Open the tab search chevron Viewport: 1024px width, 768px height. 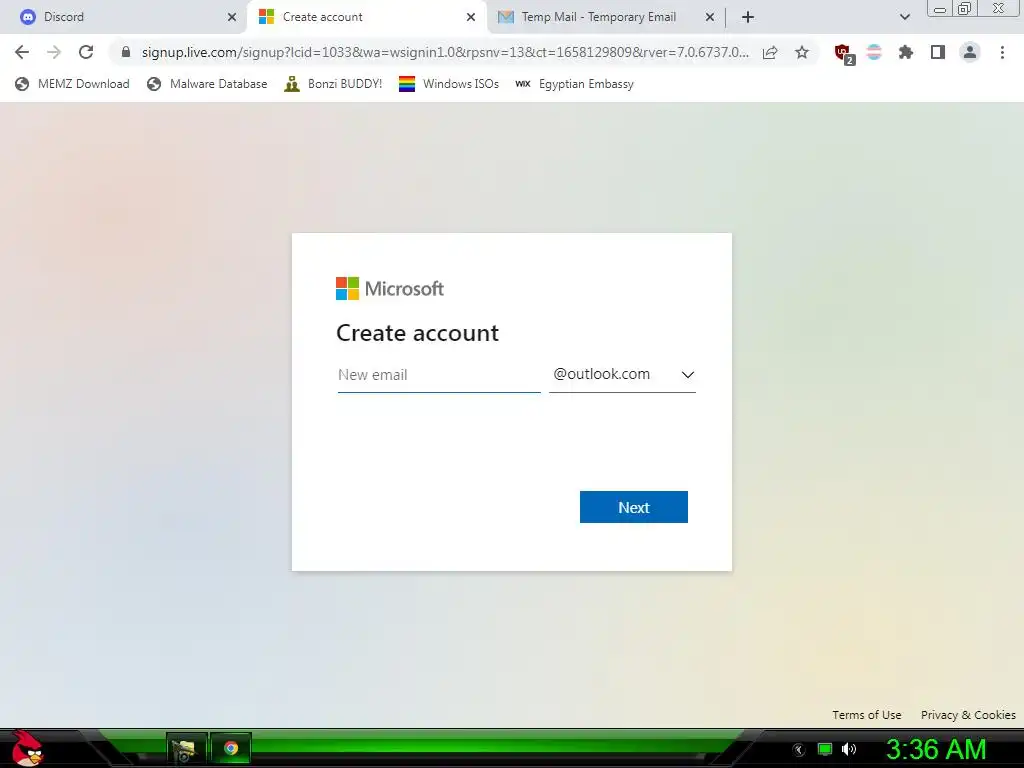[x=904, y=17]
